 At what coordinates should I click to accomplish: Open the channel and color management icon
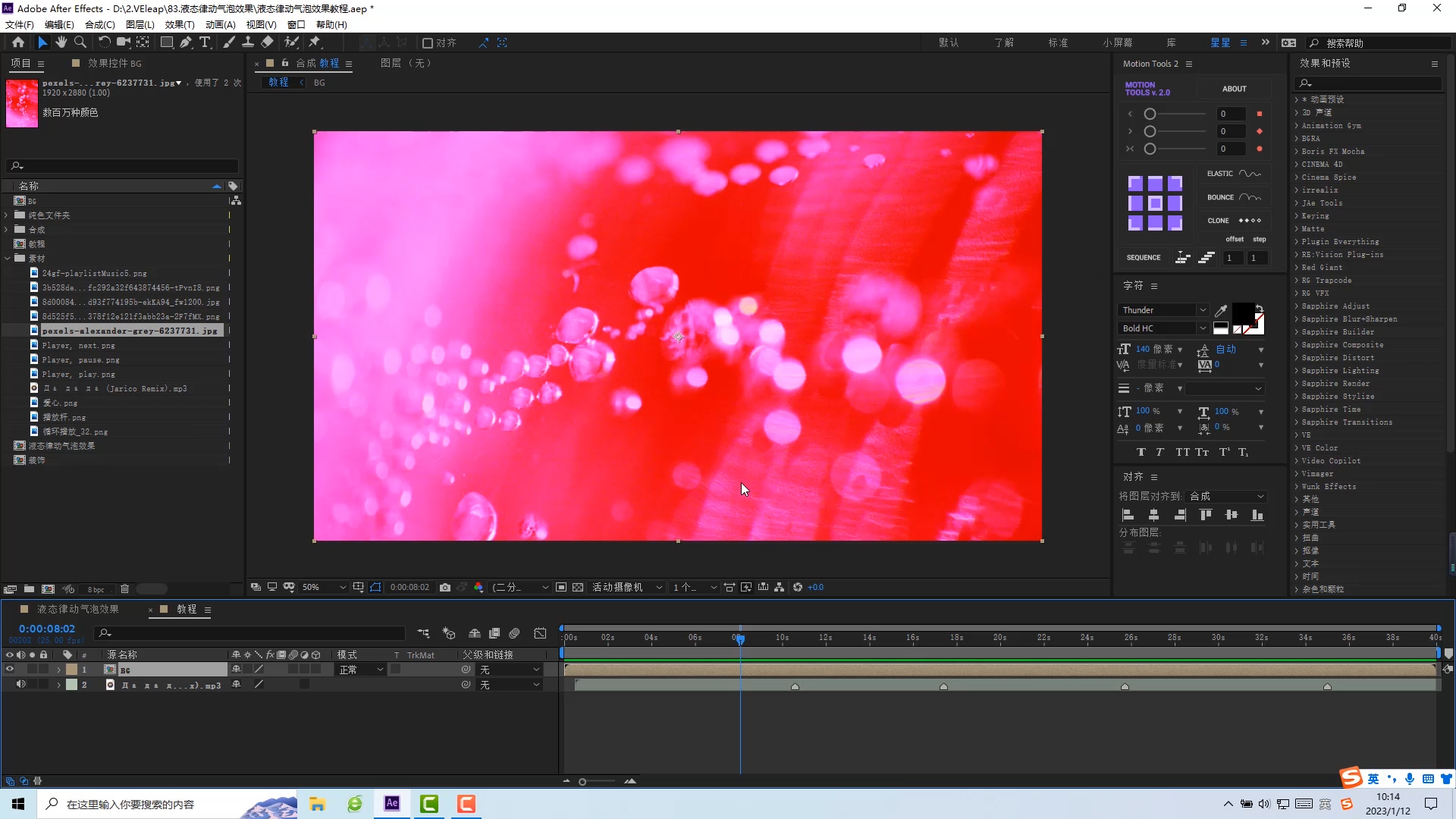pyautogui.click(x=479, y=587)
